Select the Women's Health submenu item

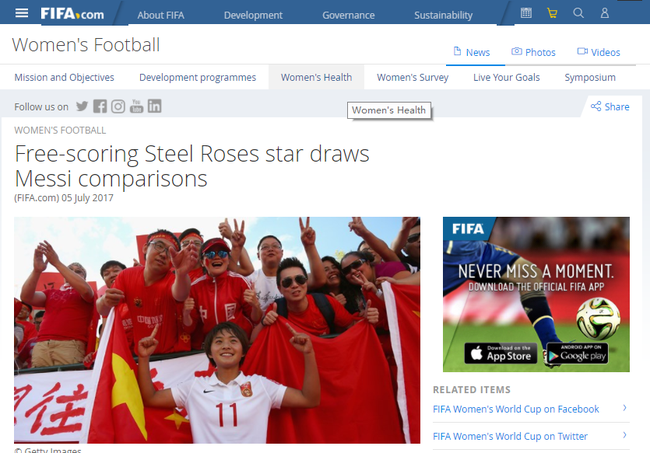pos(316,78)
